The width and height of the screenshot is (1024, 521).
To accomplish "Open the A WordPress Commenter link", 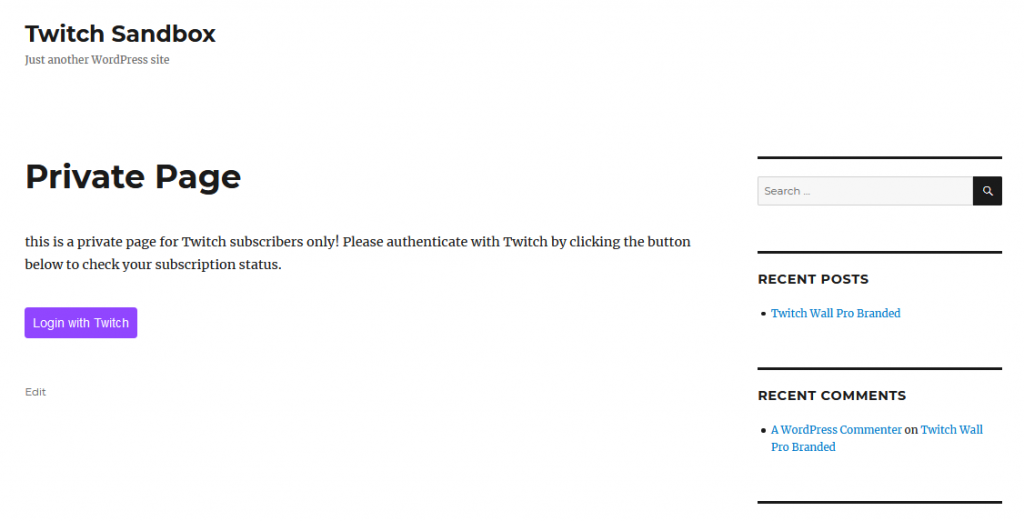I will click(x=836, y=430).
